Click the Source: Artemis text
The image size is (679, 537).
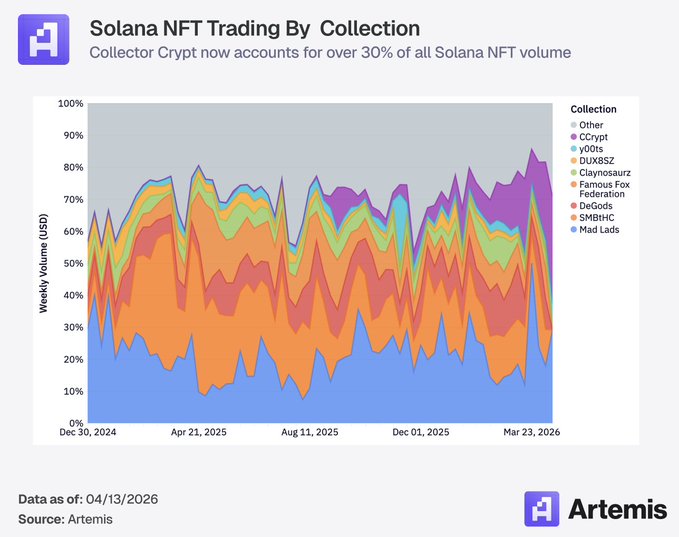(x=64, y=518)
